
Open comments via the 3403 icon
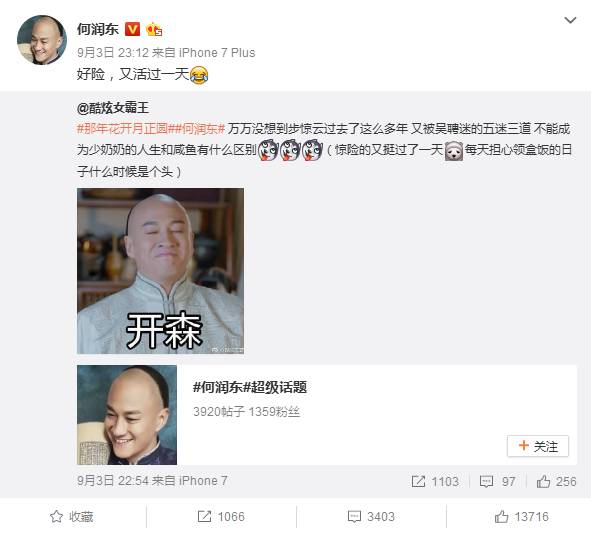point(371,516)
